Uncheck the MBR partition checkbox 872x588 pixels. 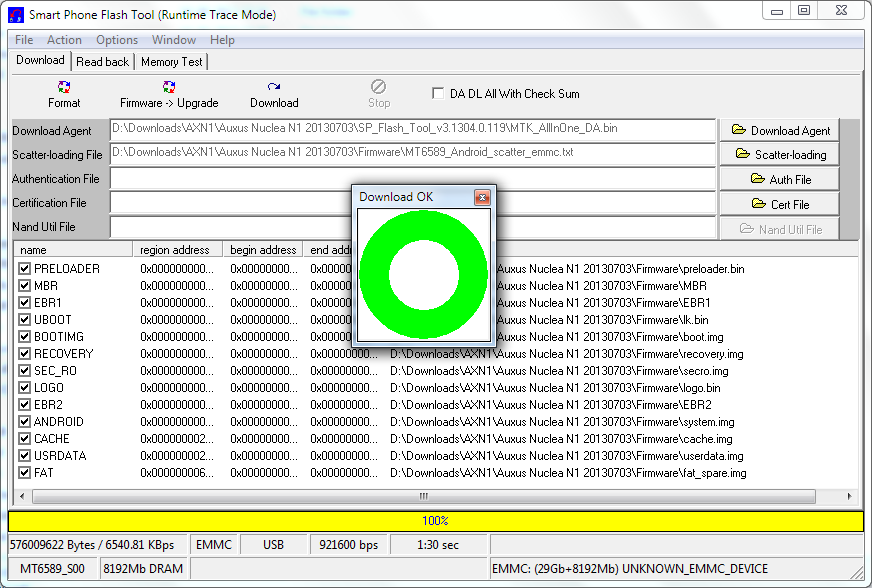(24, 286)
